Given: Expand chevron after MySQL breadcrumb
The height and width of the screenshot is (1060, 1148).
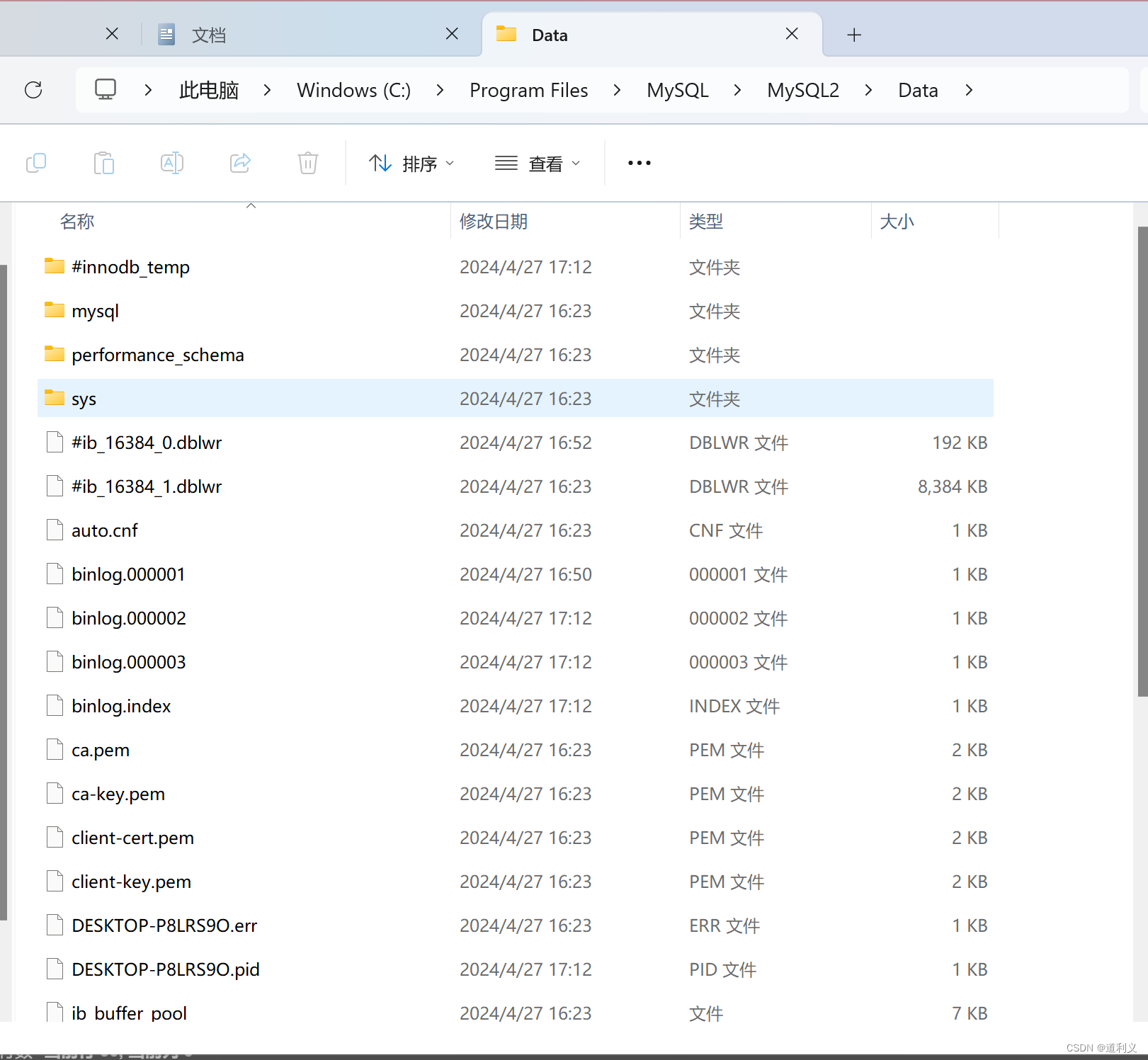Looking at the screenshot, I should 737,90.
